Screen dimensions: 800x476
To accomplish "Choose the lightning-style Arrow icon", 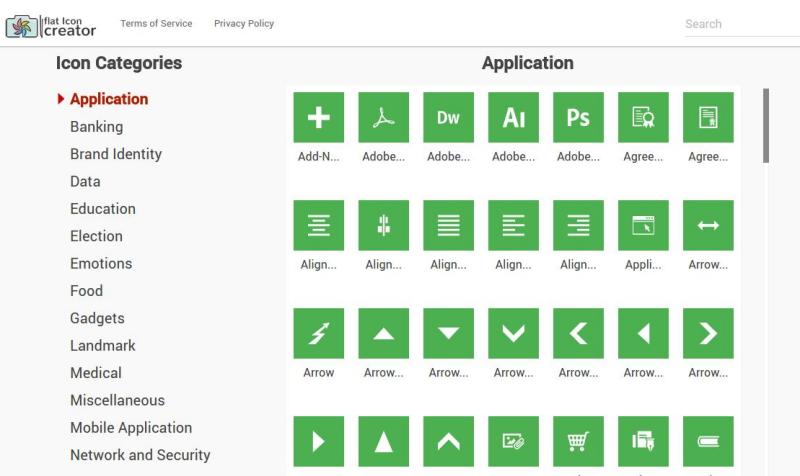I will [x=318, y=333].
